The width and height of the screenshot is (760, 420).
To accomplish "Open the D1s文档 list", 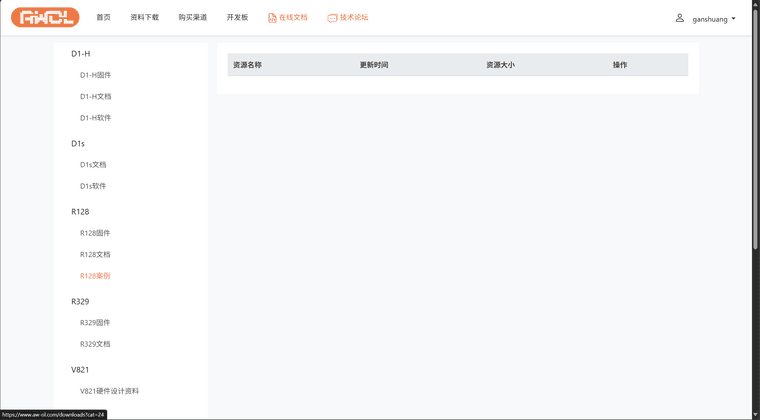I will (93, 165).
